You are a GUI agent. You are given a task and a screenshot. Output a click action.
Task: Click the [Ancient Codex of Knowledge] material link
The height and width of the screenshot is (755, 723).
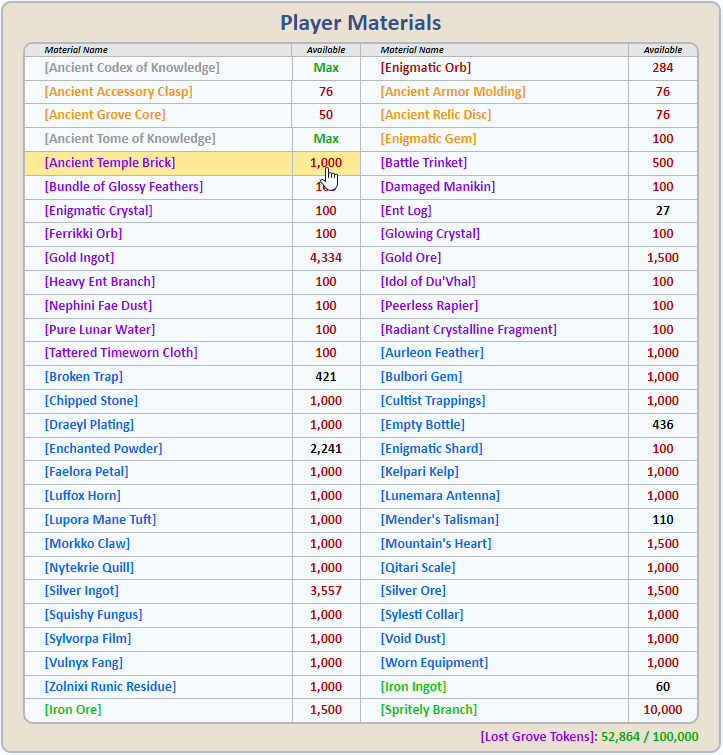click(x=132, y=68)
